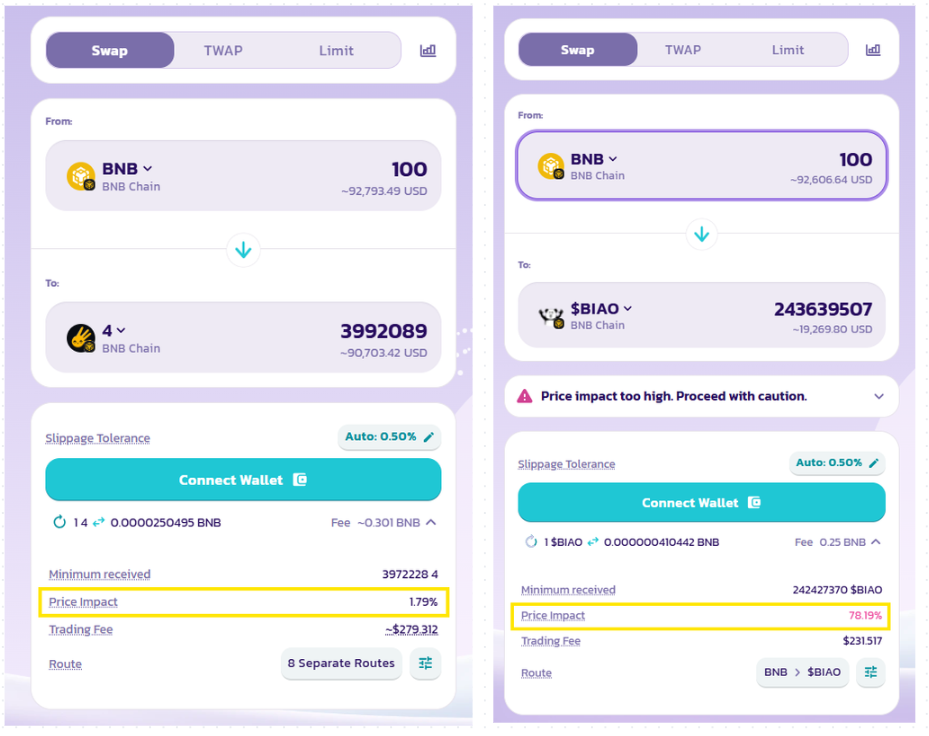This screenshot has width=929, height=736.
Task: Open the price chart icon on the right panel
Action: (875, 48)
